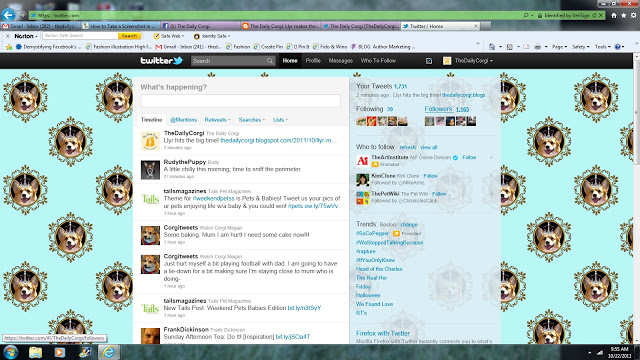Open Windows Start button
The image size is (640, 360).
(x=11, y=352)
